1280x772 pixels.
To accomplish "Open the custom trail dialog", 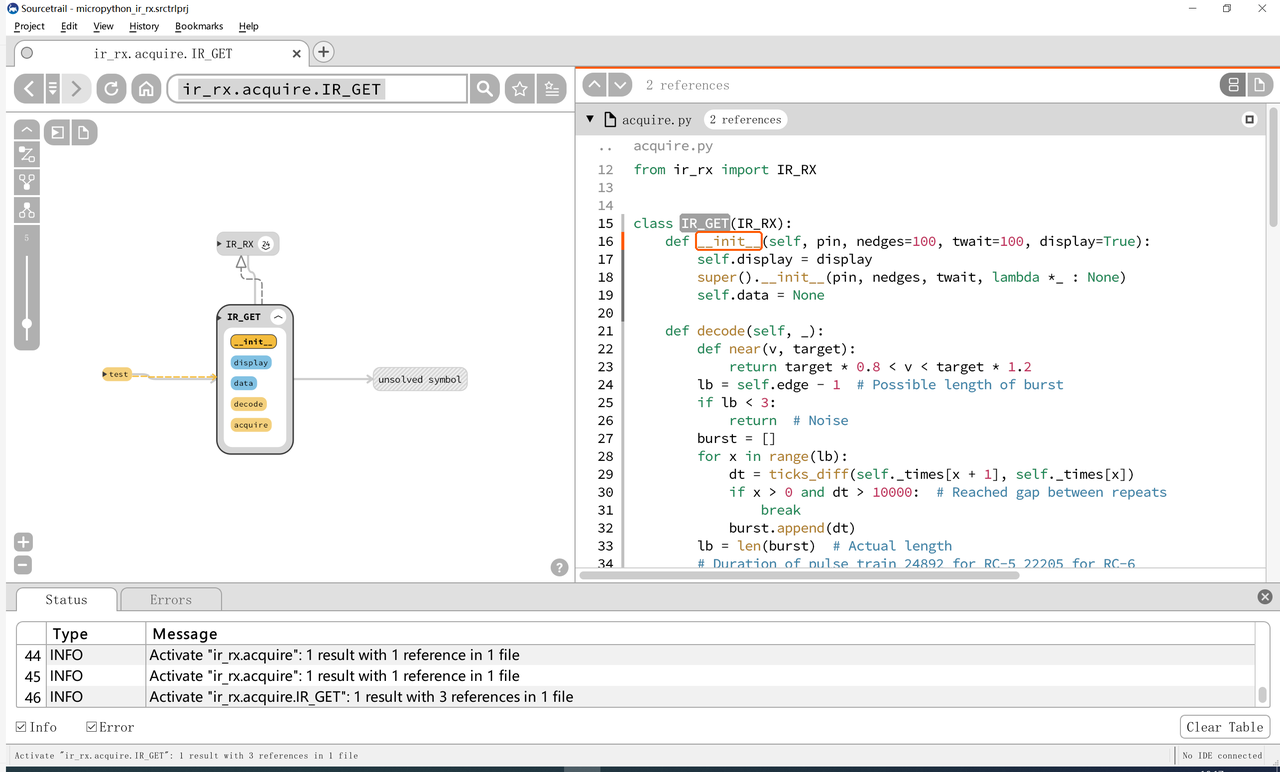I will pyautogui.click(x=27, y=154).
